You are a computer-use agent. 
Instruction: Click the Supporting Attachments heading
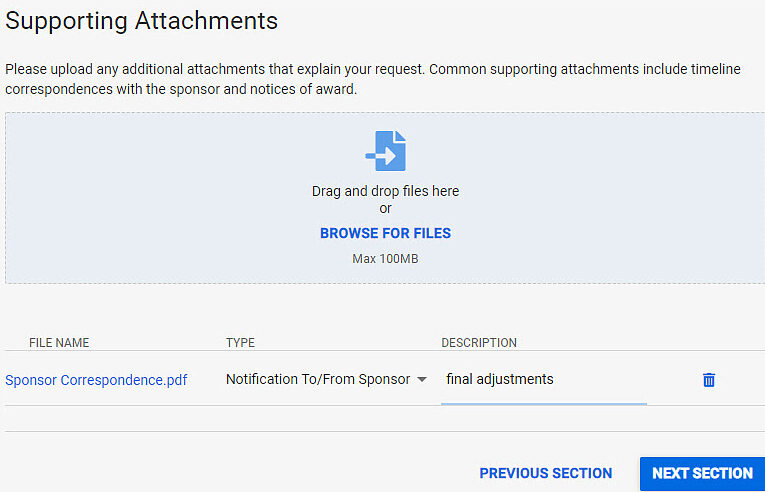pos(141,20)
